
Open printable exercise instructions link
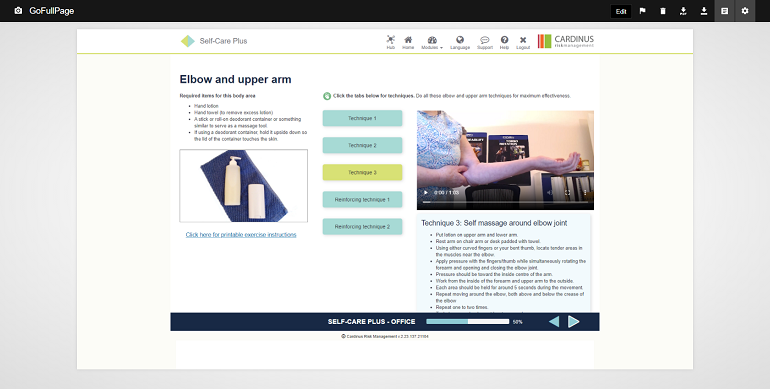pyautogui.click(x=241, y=235)
